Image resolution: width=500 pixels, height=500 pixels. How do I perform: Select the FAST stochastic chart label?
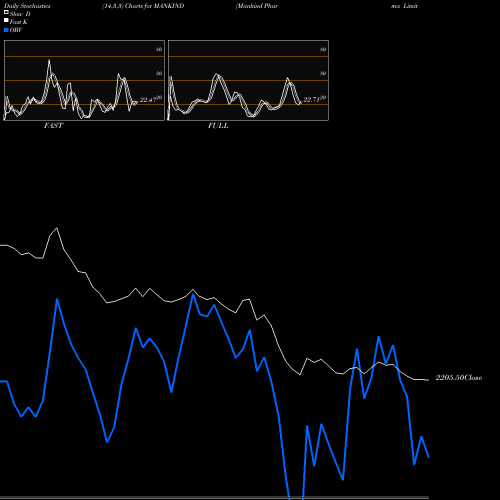(53, 126)
